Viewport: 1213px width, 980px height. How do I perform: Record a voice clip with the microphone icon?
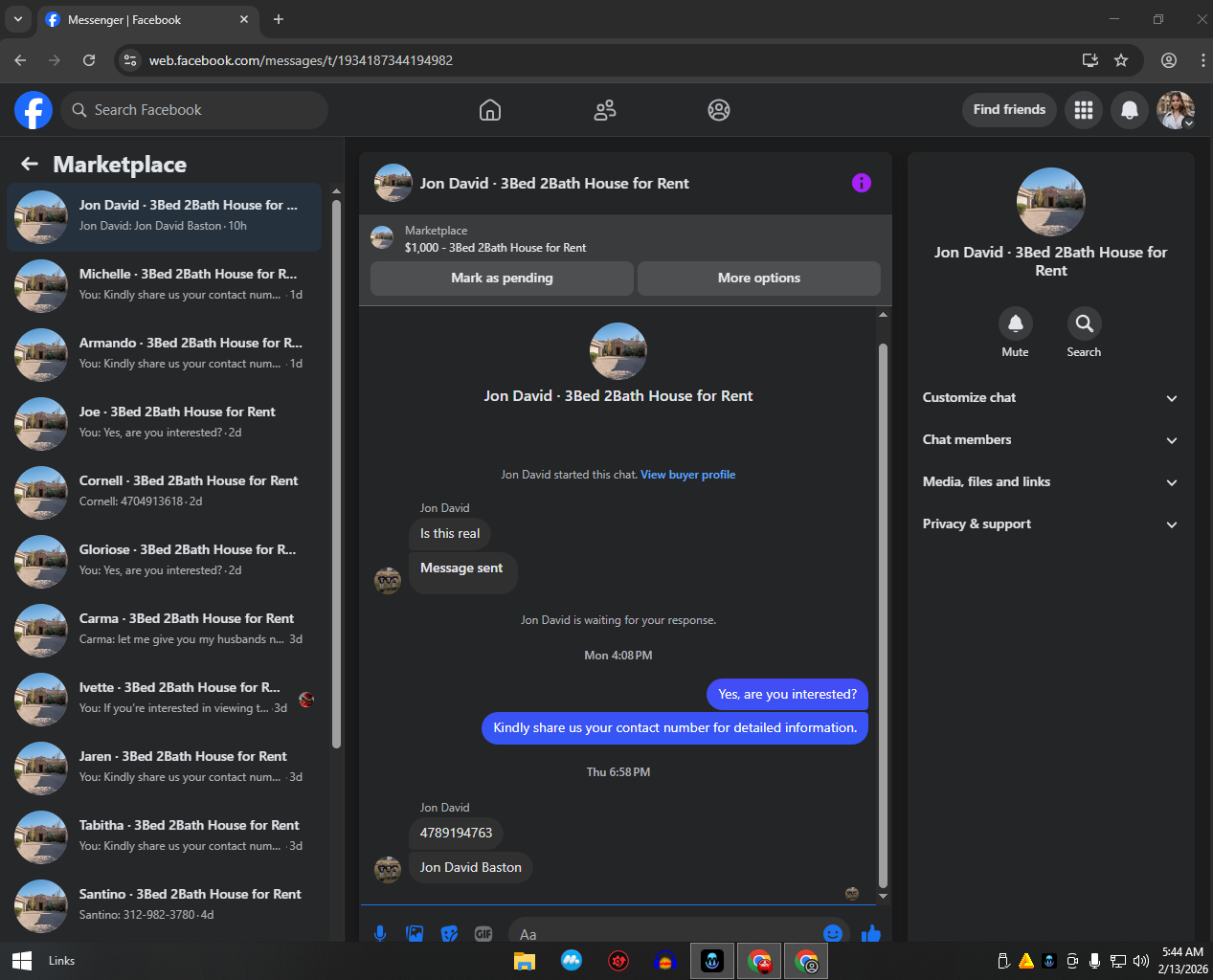(x=380, y=933)
